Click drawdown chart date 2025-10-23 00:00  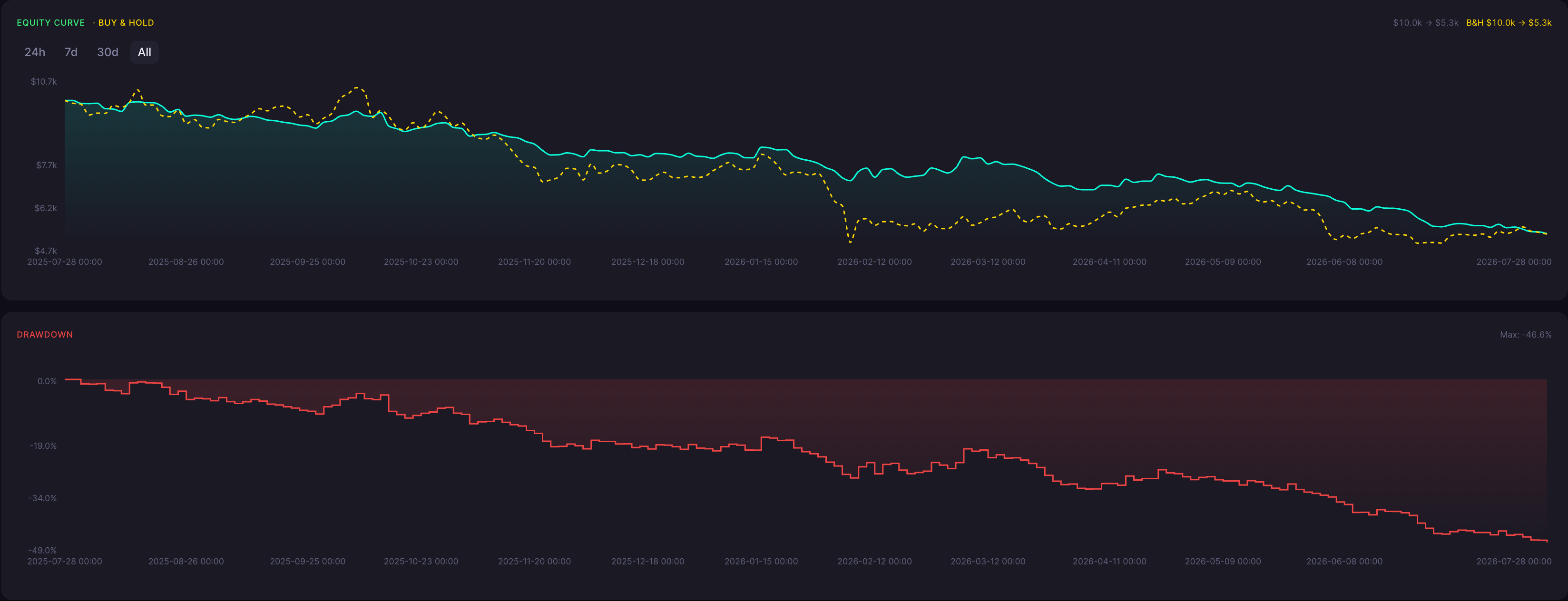point(421,562)
